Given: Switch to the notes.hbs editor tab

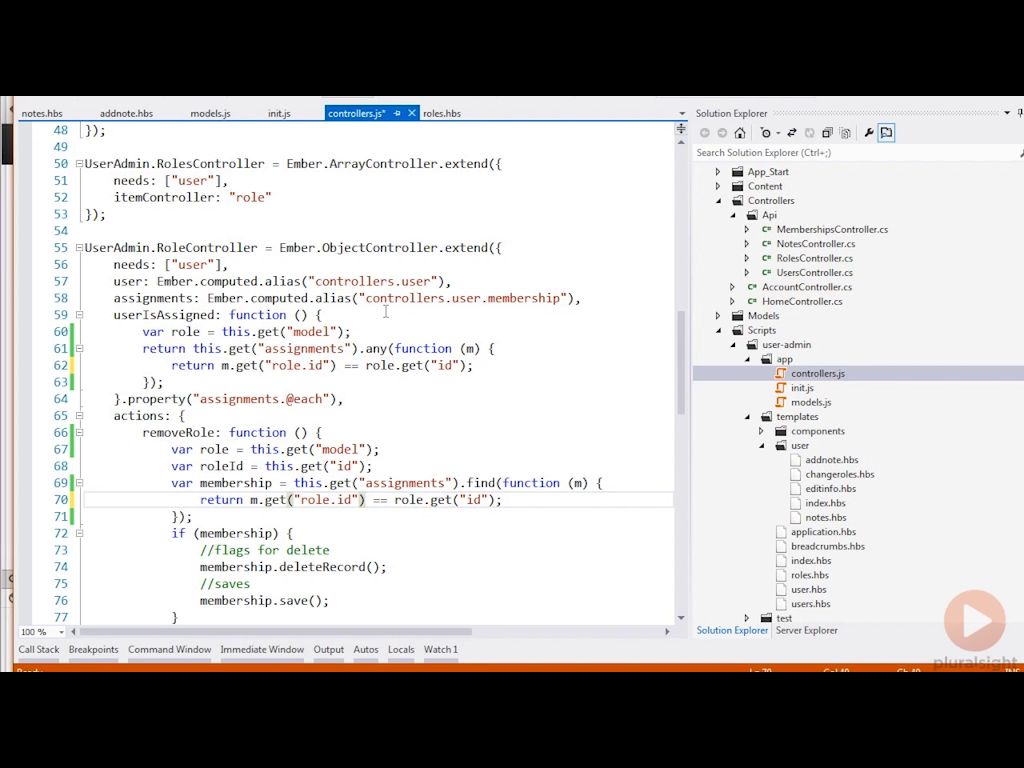Looking at the screenshot, I should coord(42,113).
